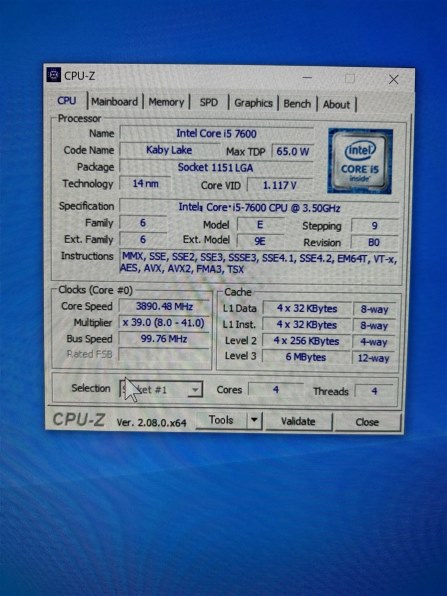Click the instructions list starting with MMX
Viewport: 447px width, 596px height.
(x=259, y=263)
